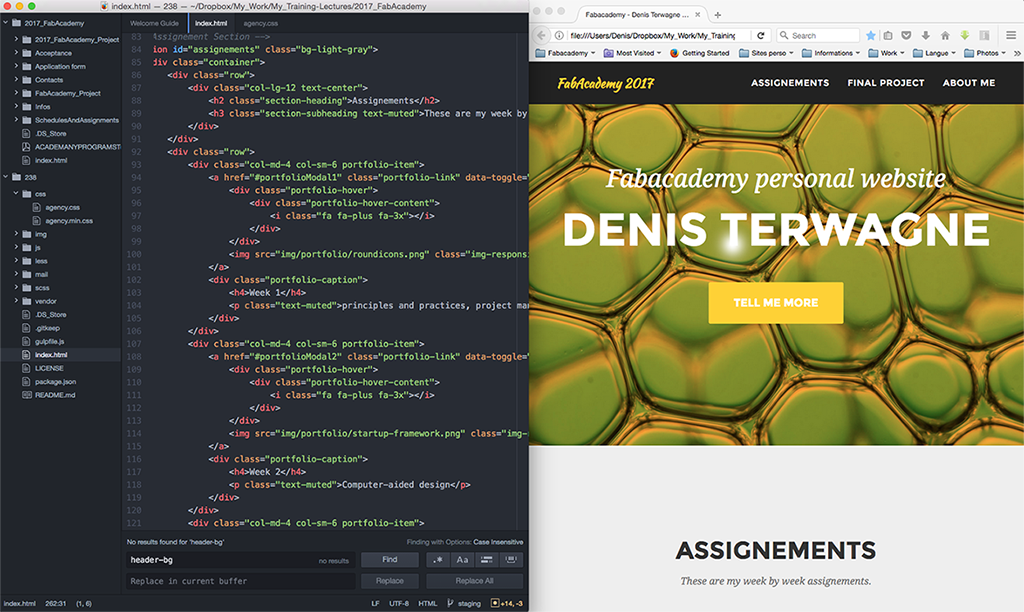Go to Firefox home page icon
The height and width of the screenshot is (612, 1024).
[x=945, y=35]
